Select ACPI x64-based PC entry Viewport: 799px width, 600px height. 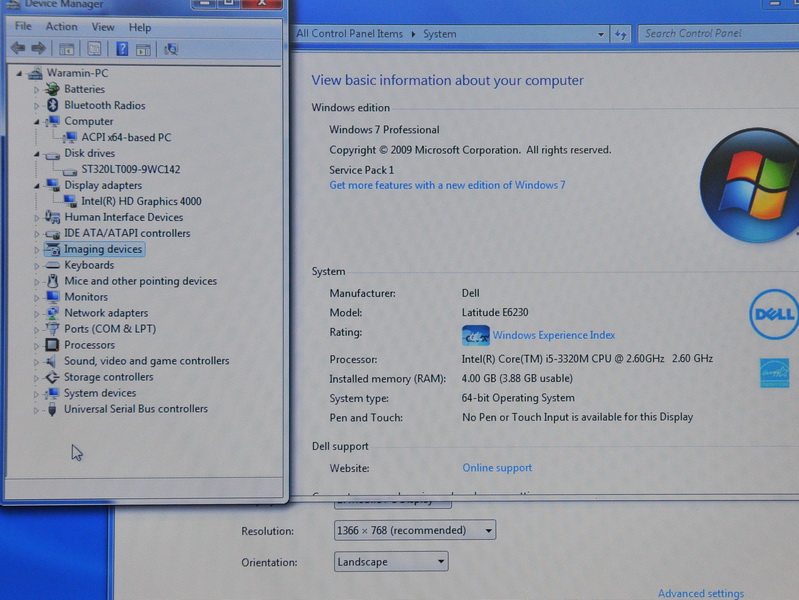(x=126, y=138)
